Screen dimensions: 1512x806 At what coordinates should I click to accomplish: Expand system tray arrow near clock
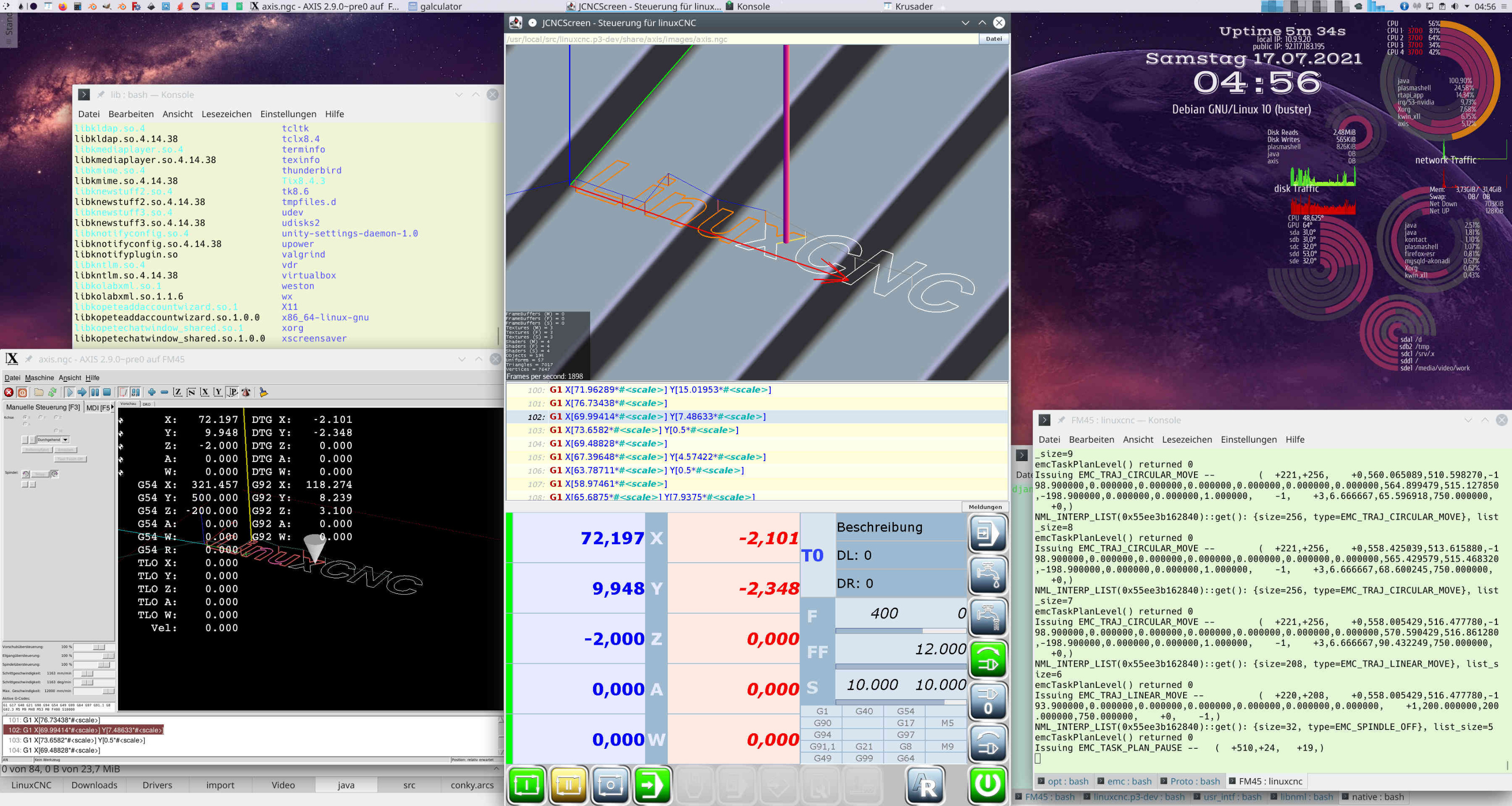[x=1467, y=7]
